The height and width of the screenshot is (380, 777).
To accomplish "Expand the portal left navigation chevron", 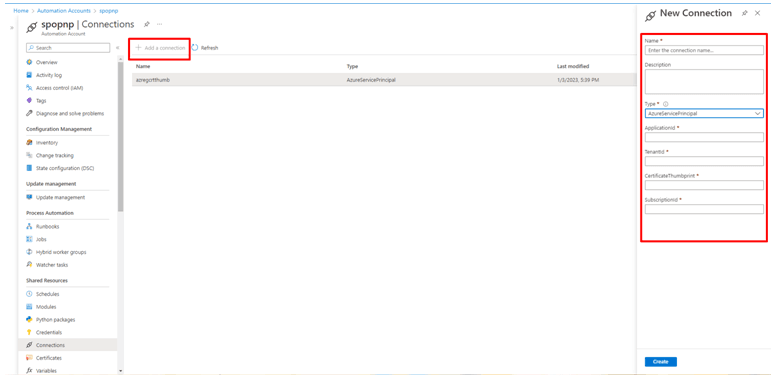I will click(11, 28).
